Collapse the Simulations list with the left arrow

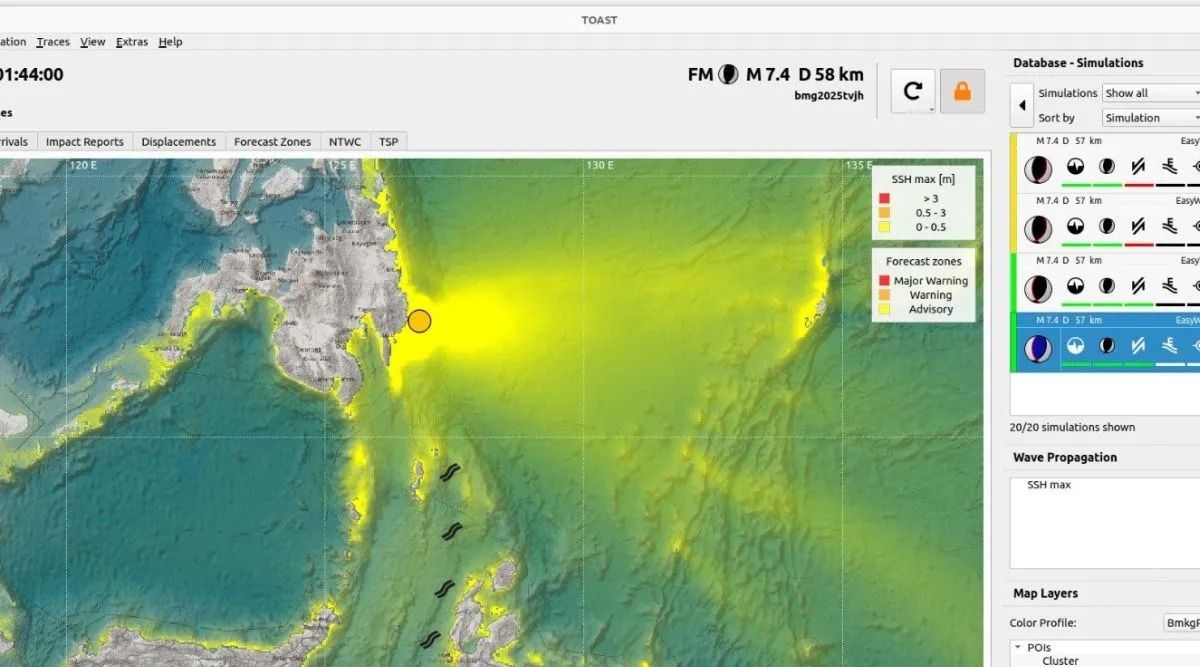point(1021,105)
